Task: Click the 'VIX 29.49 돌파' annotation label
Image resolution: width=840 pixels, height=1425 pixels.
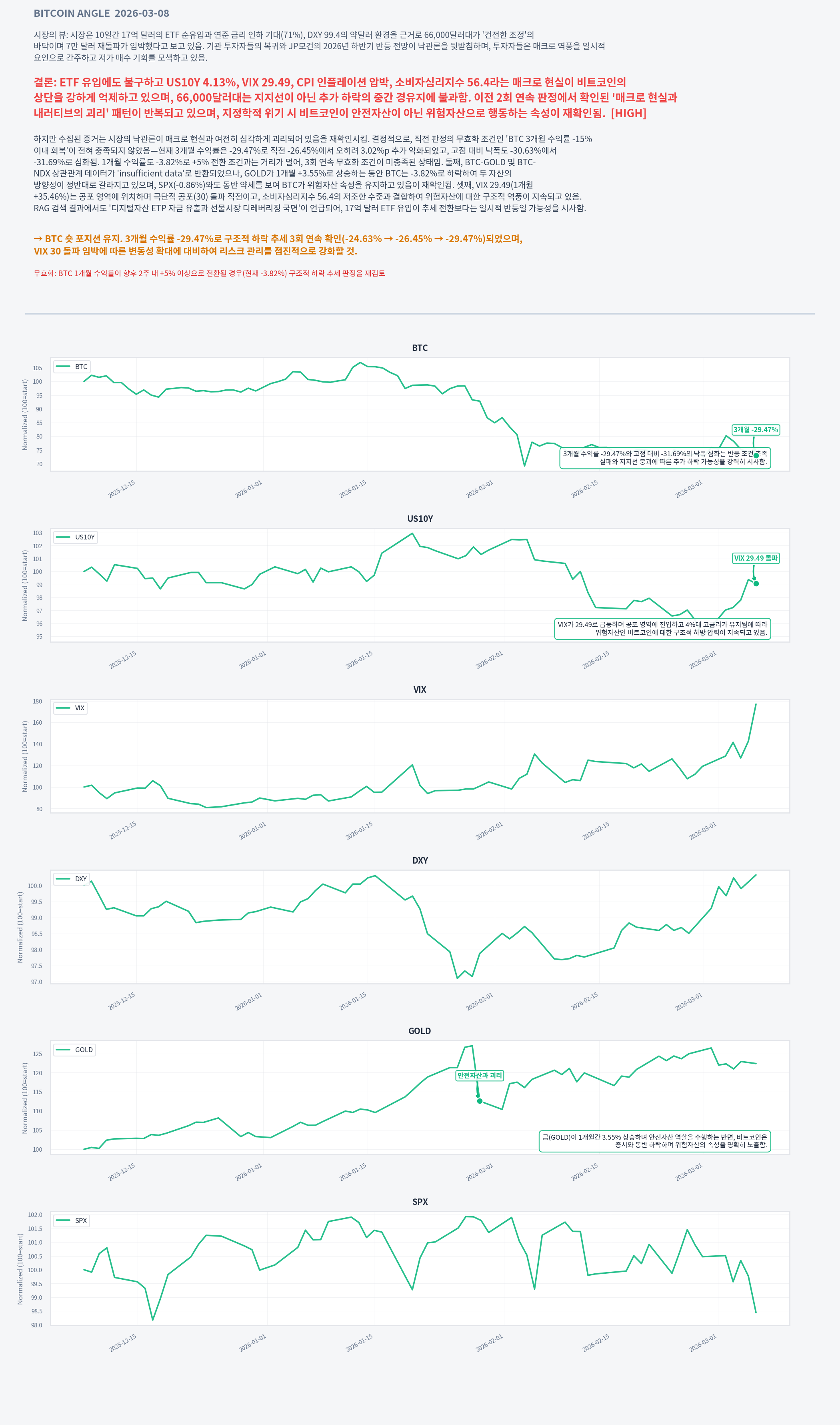Action: click(x=755, y=558)
